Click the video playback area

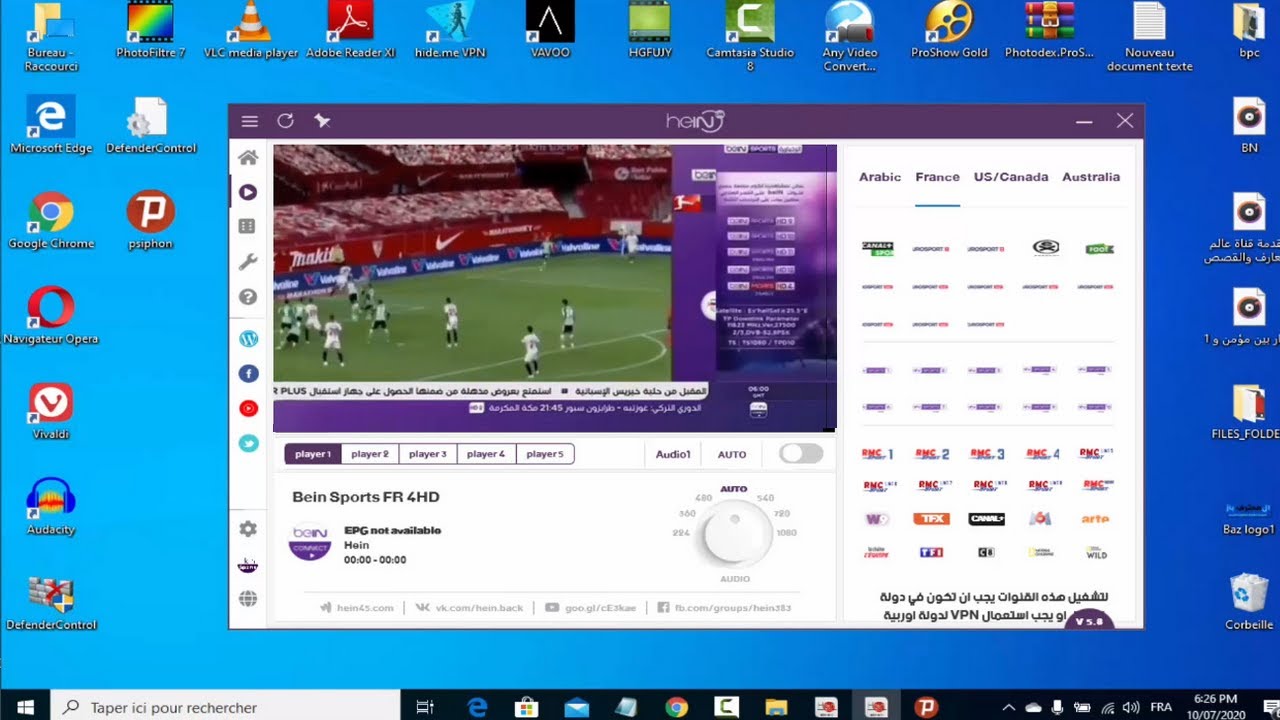554,288
